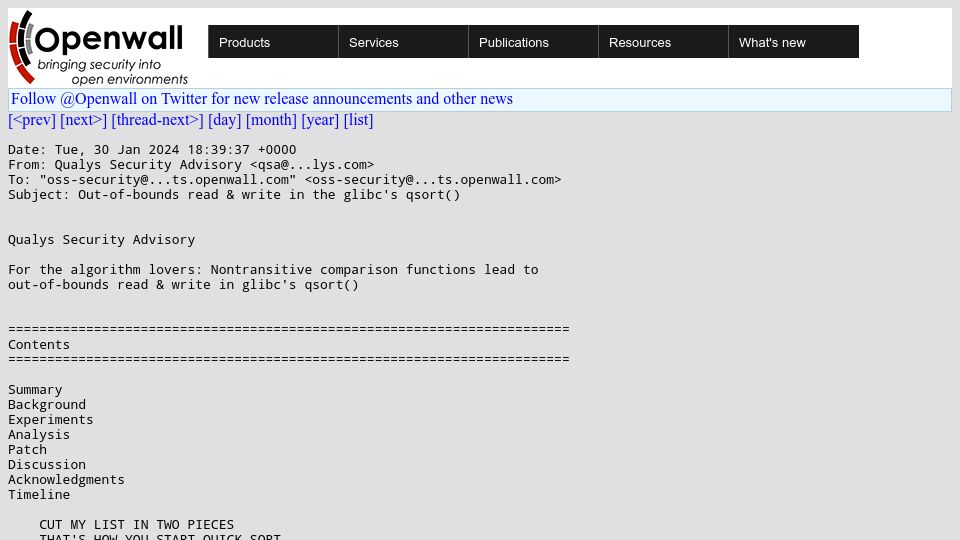Image resolution: width=960 pixels, height=540 pixels.
Task: Open the [year] archive link
Action: tap(320, 120)
